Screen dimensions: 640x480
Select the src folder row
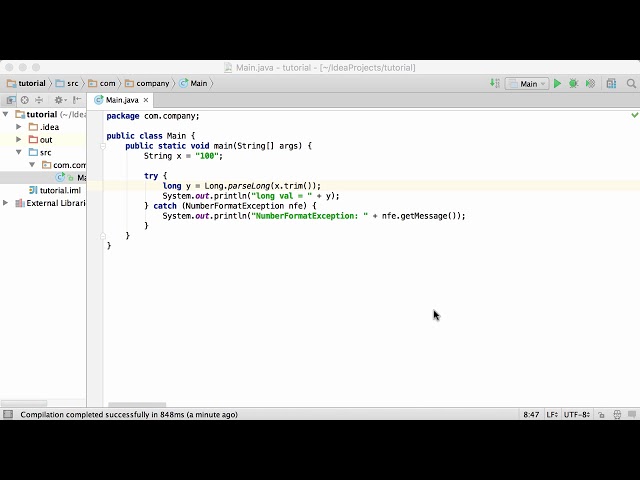click(x=43, y=152)
